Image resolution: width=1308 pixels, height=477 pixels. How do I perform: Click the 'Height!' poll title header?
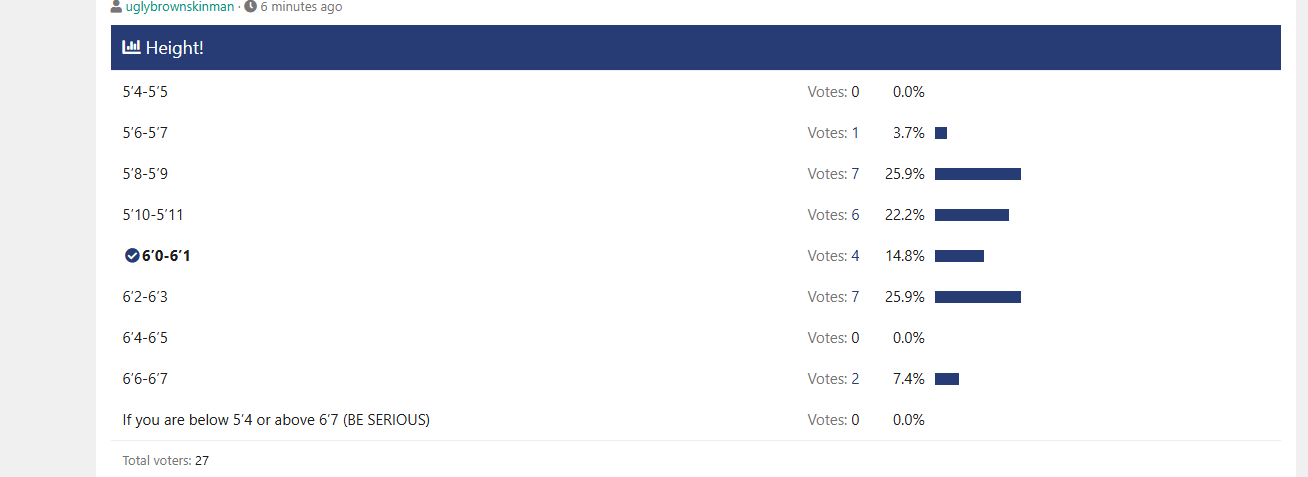pos(175,47)
